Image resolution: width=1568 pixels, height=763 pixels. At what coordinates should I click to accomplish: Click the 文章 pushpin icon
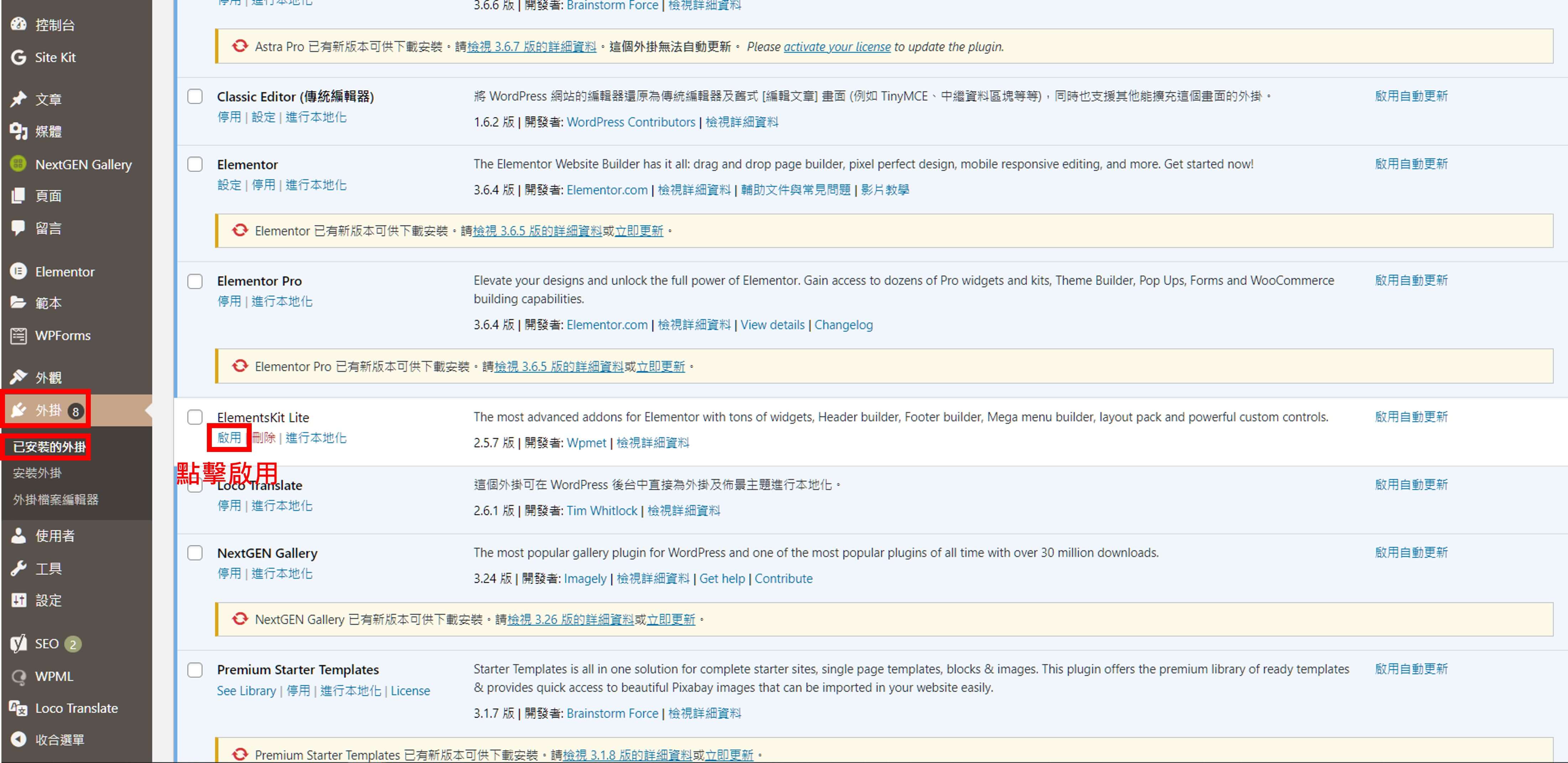(18, 99)
